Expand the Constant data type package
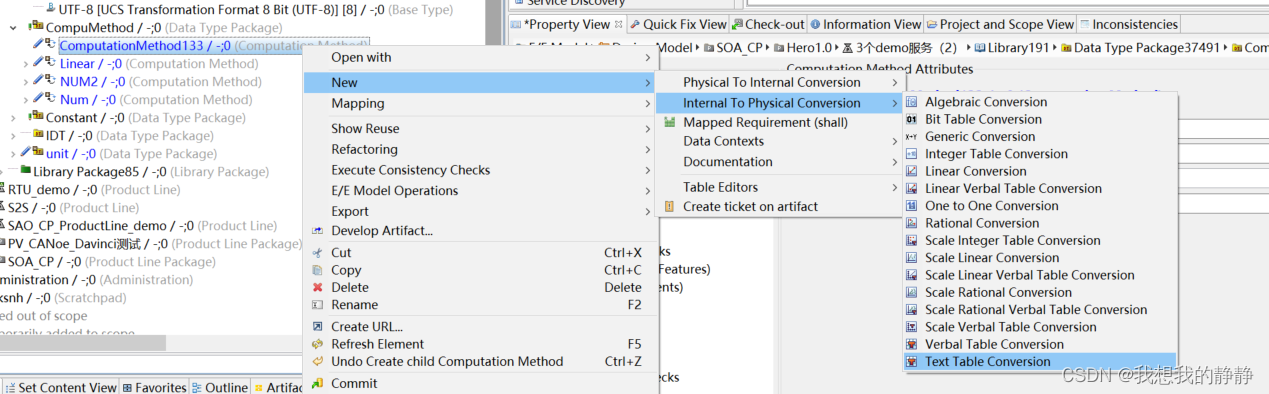The width and height of the screenshot is (1269, 394). tap(13, 118)
